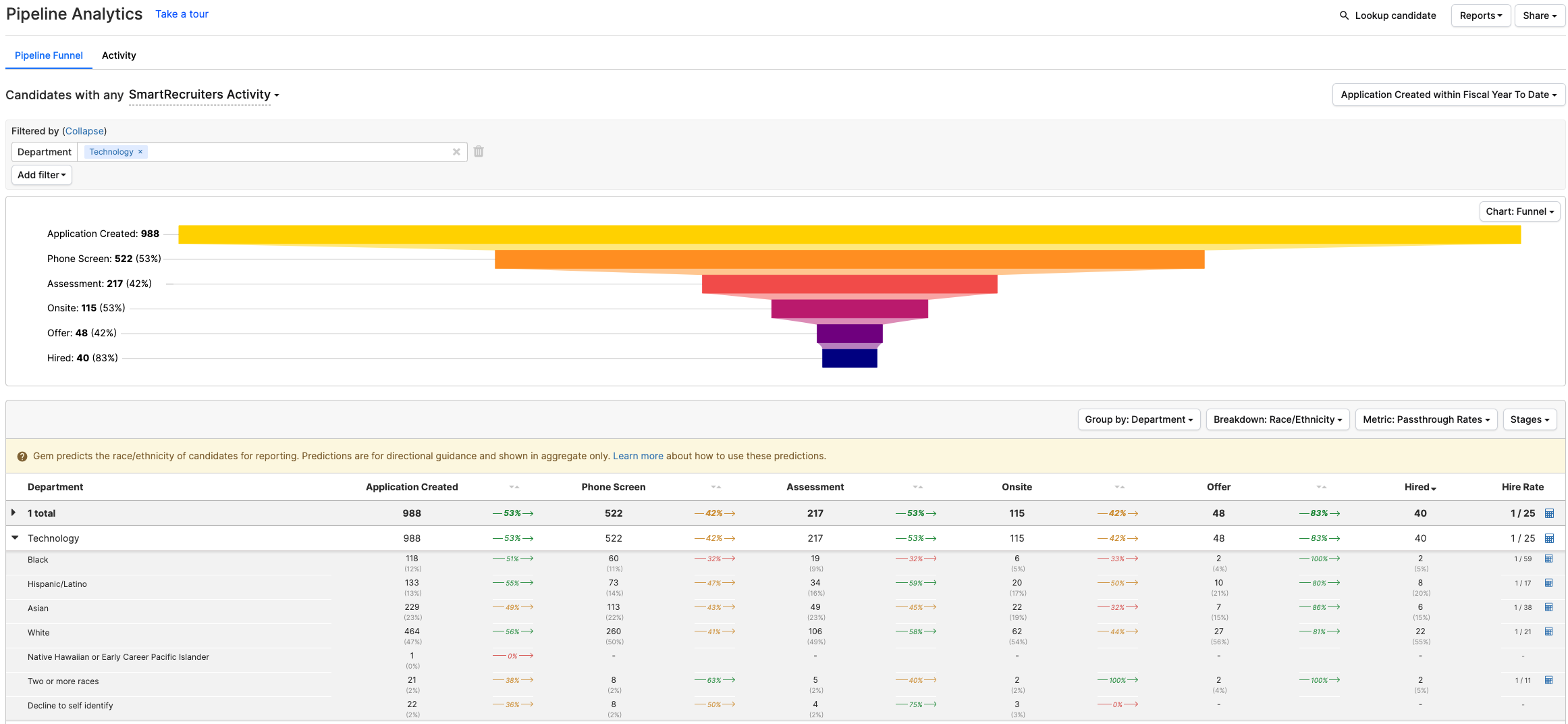Click the Lookup candidate search icon
The width and height of the screenshot is (1568, 724).
[x=1344, y=16]
